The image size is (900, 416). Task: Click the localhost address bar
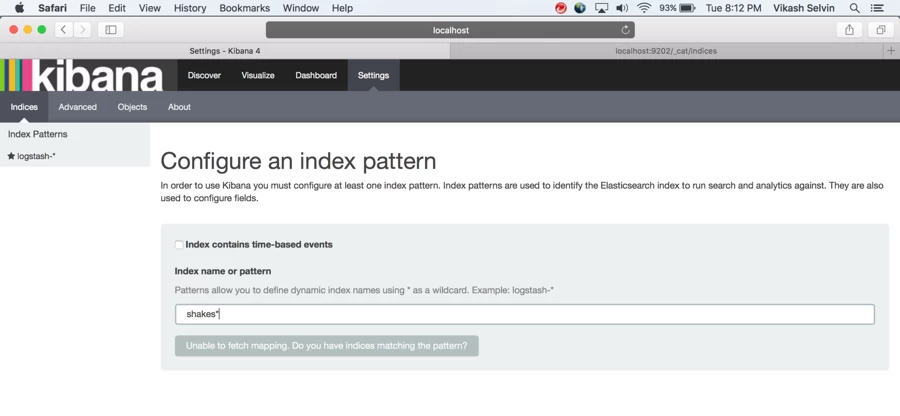coord(450,30)
